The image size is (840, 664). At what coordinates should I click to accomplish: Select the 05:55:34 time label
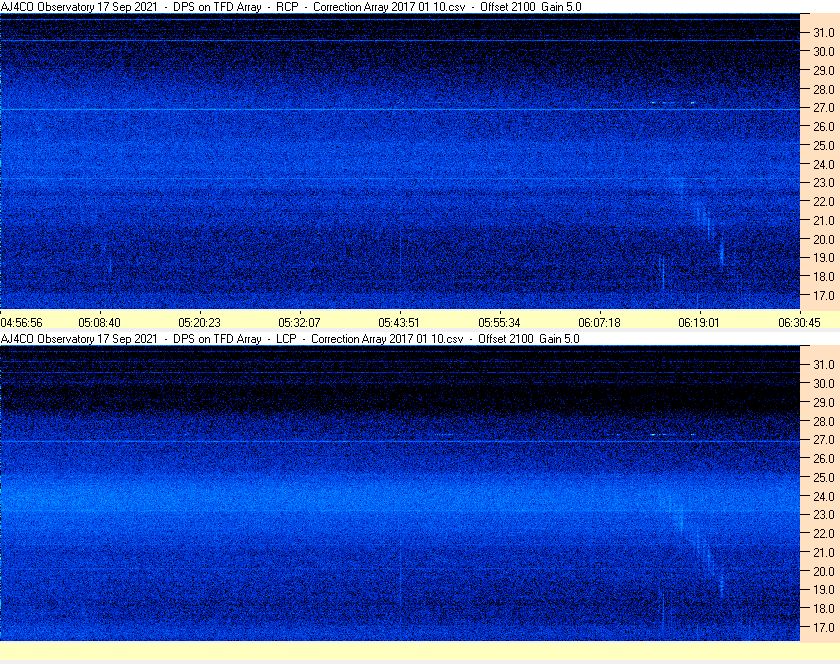[499, 323]
